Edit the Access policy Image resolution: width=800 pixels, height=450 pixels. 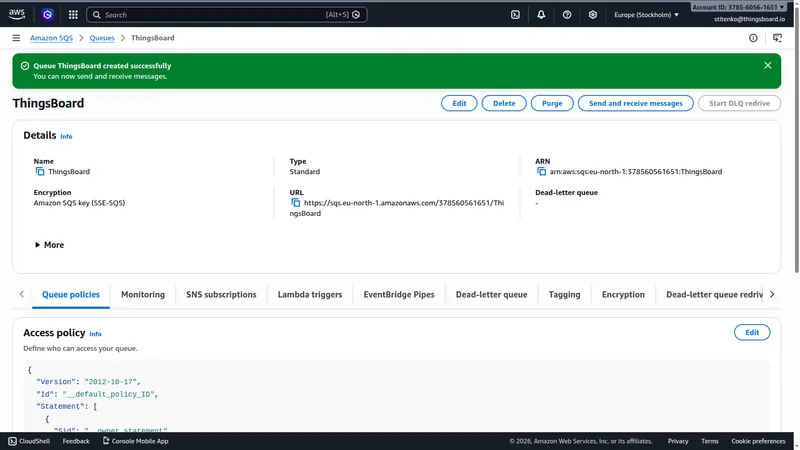(x=752, y=332)
